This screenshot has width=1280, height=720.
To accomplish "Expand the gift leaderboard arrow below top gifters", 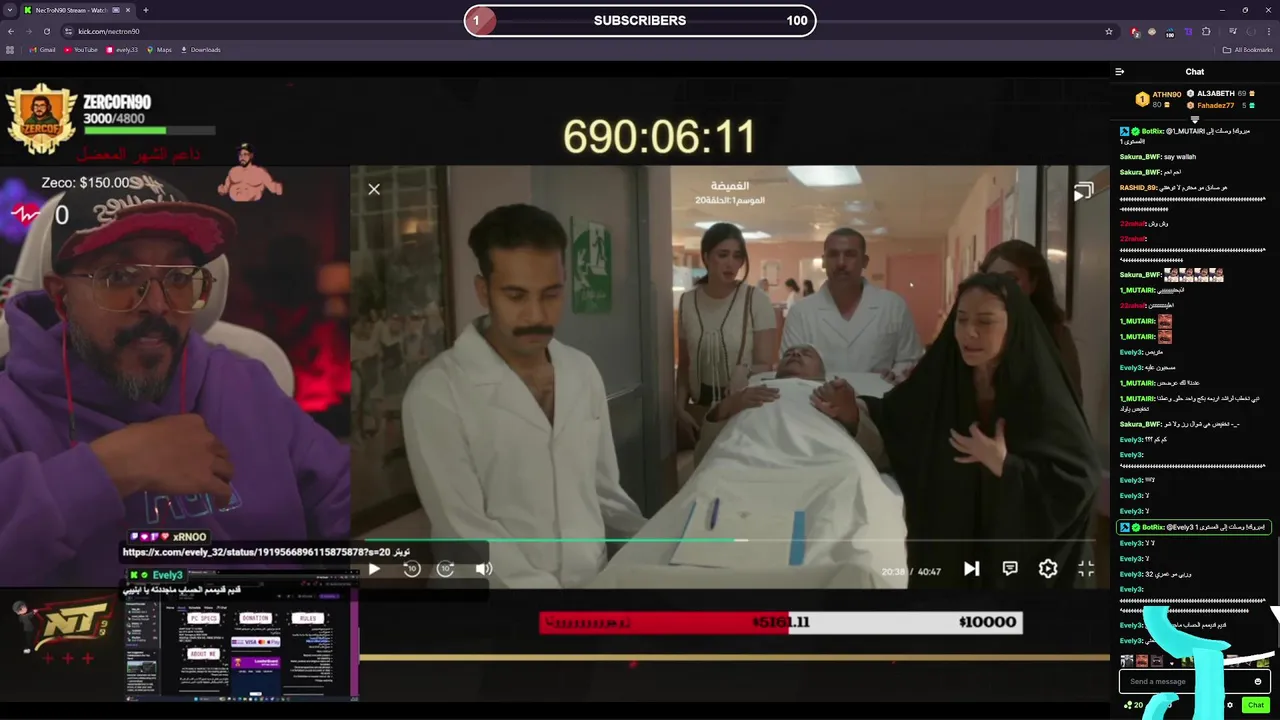I will pyautogui.click(x=1194, y=118).
